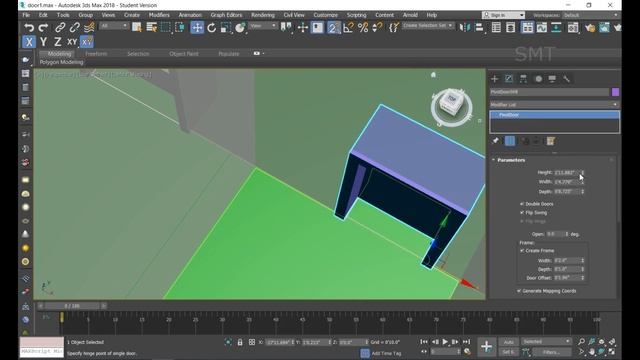Open the selection filter All dropdown
Screen dimensions: 640x360
114,26
